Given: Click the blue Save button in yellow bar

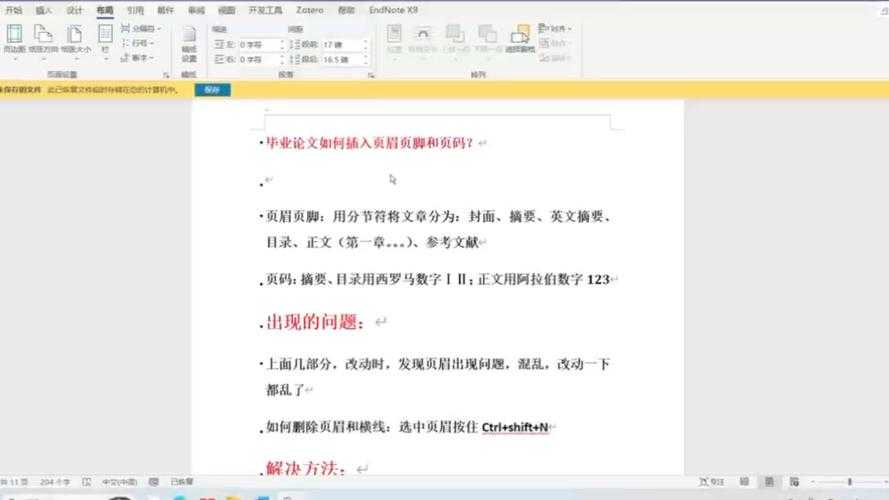Looking at the screenshot, I should click(213, 90).
